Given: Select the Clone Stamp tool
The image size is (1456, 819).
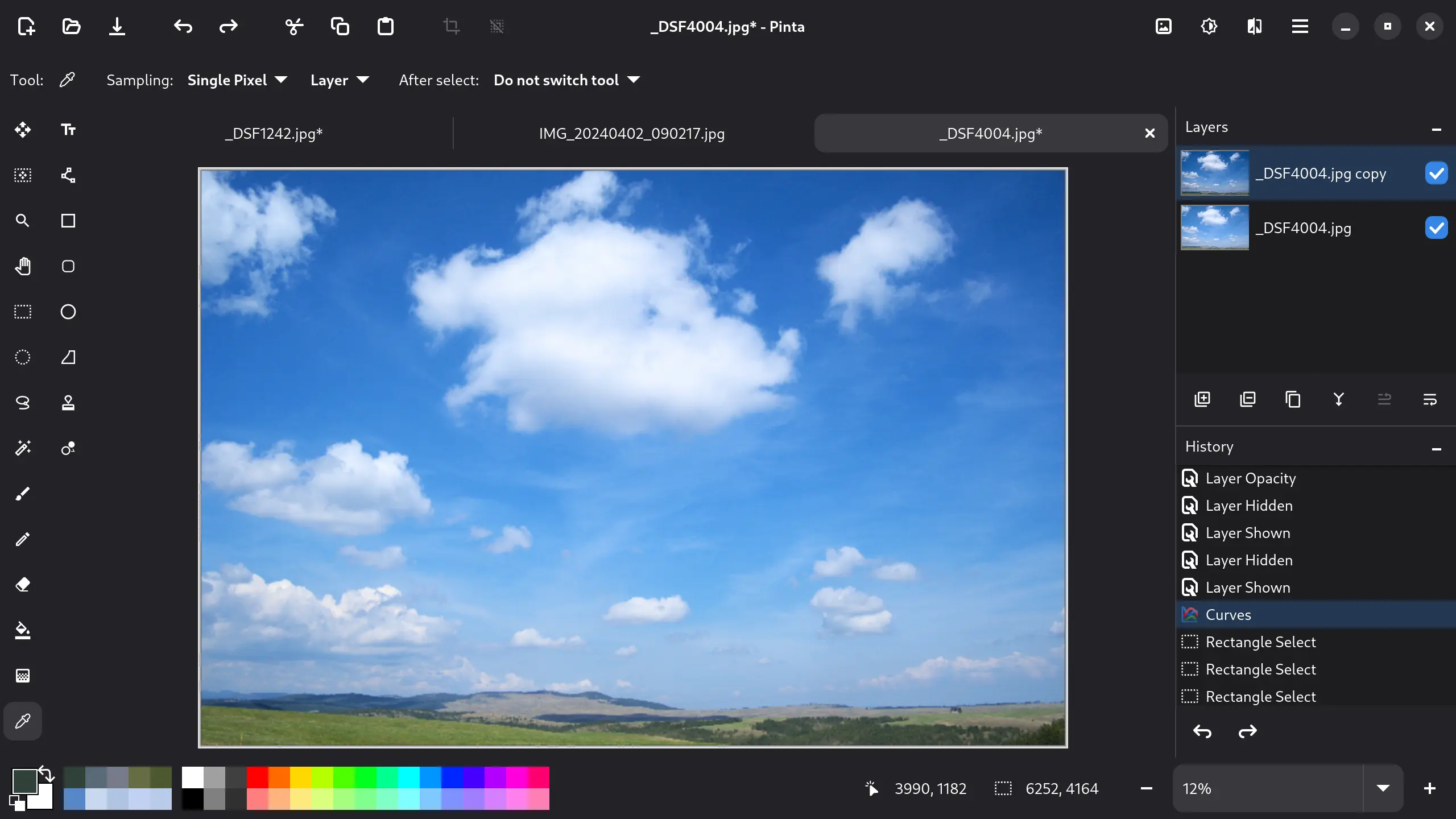Looking at the screenshot, I should (x=68, y=403).
